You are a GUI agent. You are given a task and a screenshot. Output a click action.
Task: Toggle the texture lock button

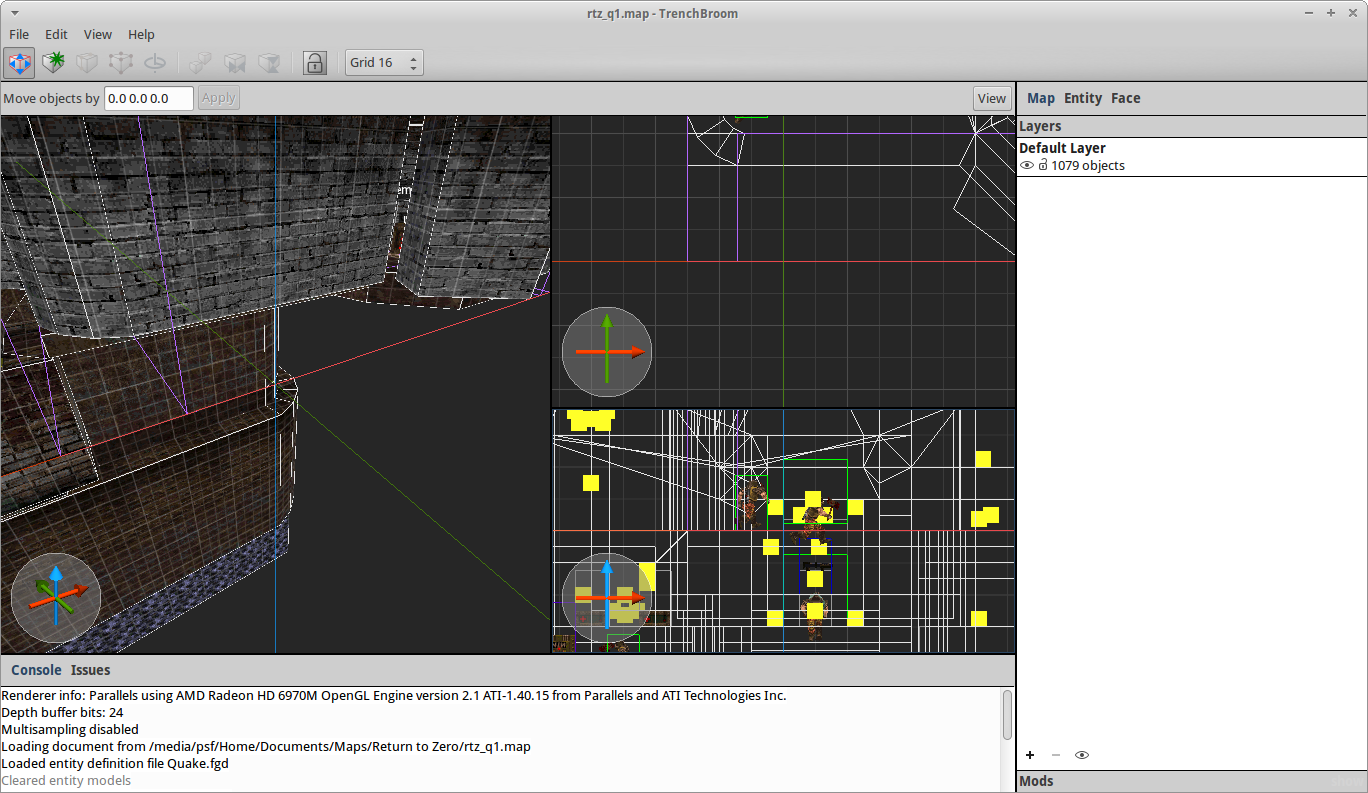coord(314,63)
